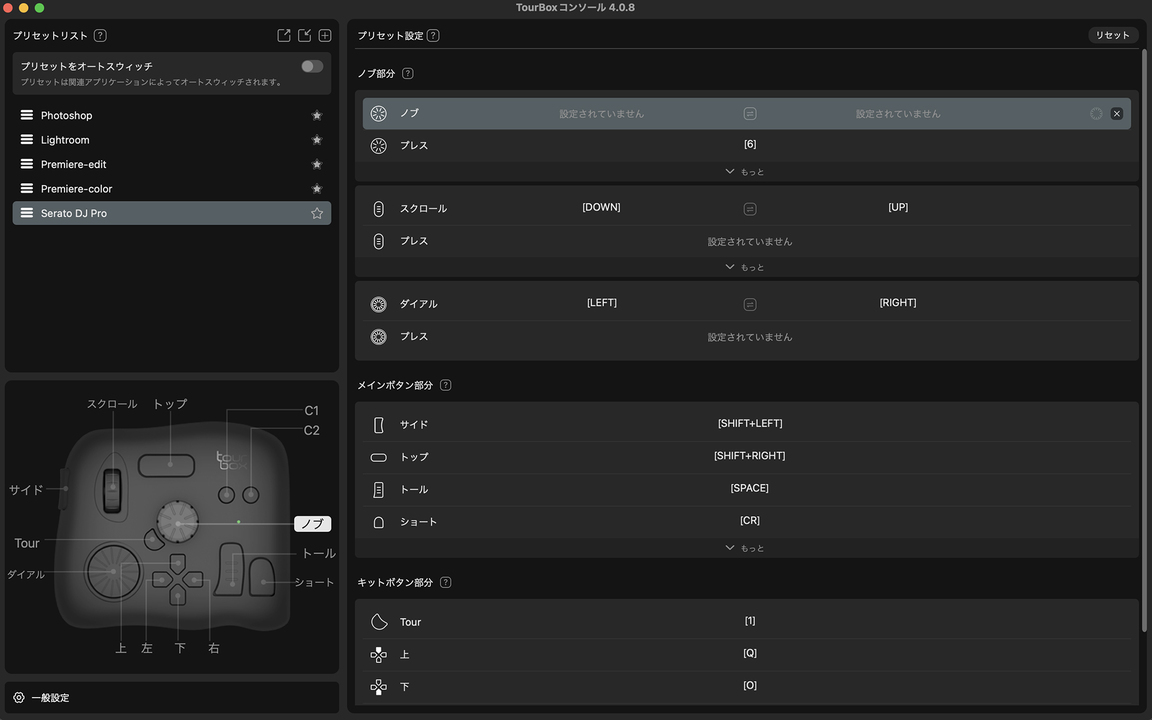
Task: Swap the スクロール DOWN and UP directions
Action: pyautogui.click(x=749, y=209)
